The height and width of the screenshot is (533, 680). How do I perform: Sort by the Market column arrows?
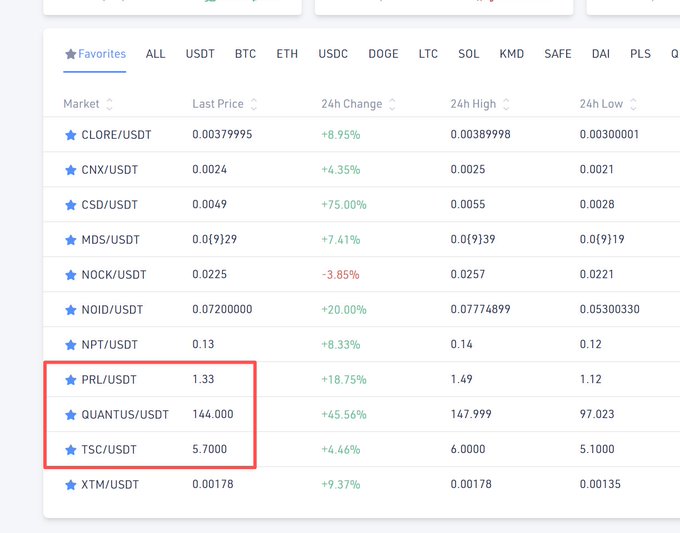109,104
